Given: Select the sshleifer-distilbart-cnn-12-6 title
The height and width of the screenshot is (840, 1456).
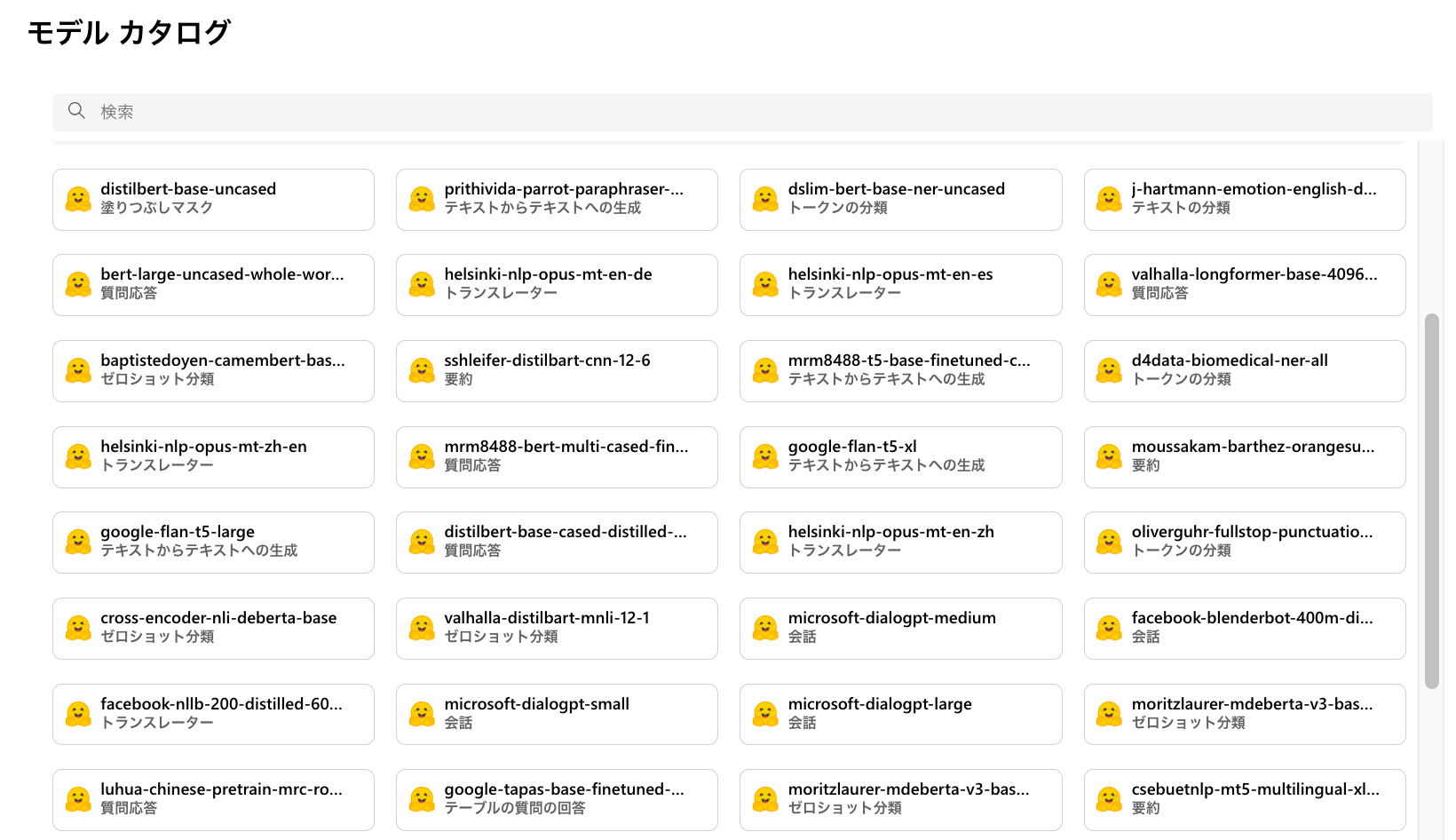Looking at the screenshot, I should tap(547, 361).
